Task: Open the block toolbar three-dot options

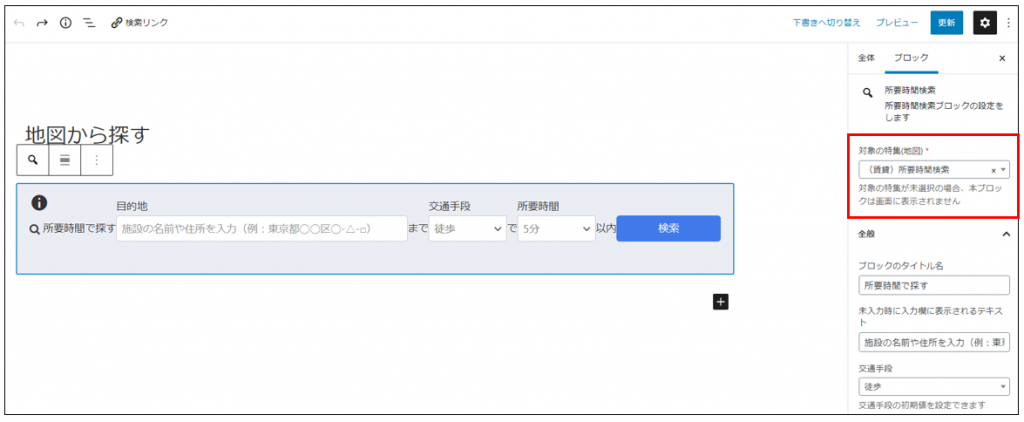Action: [96, 160]
